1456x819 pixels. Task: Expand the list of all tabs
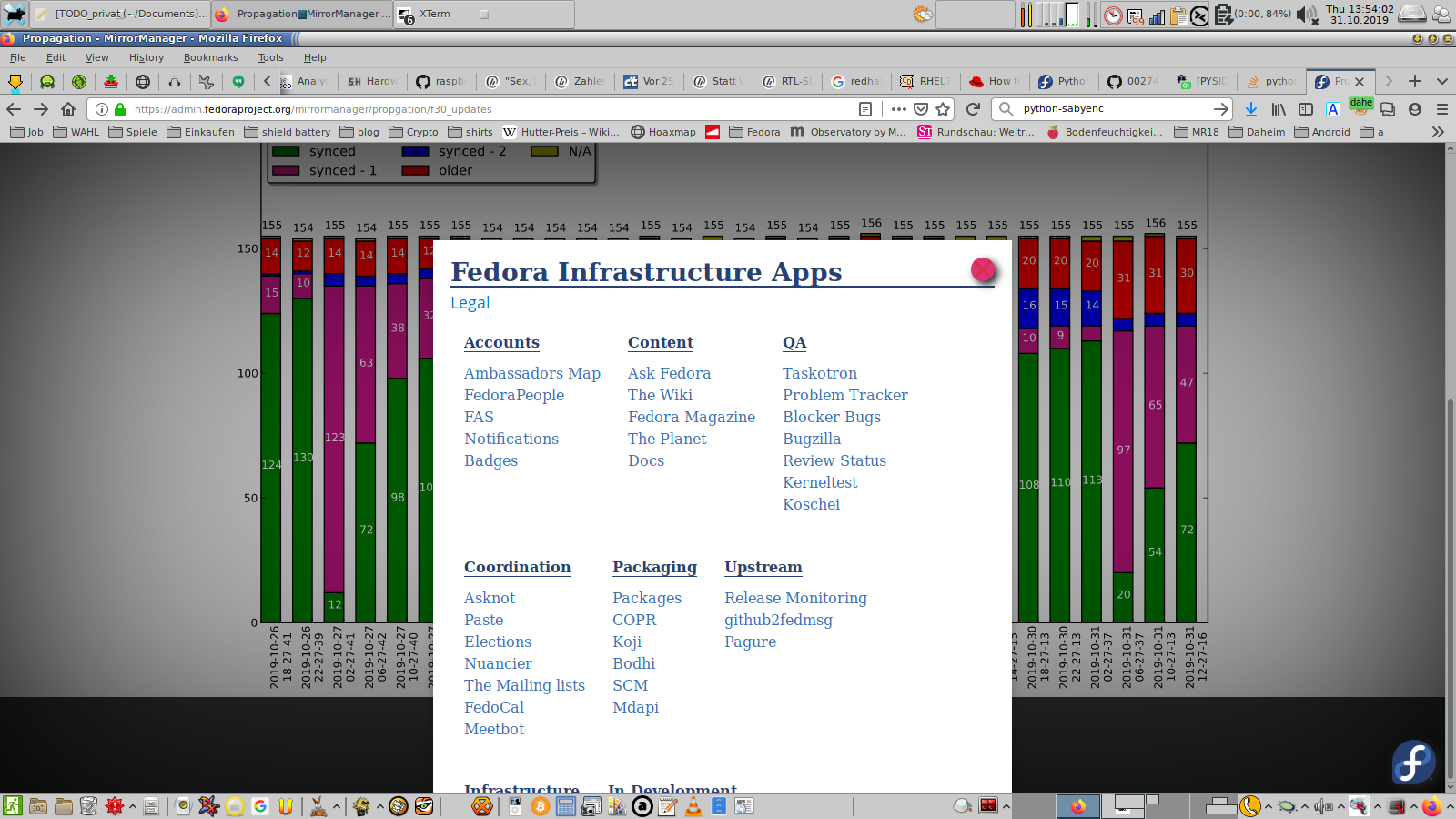coord(1442,81)
